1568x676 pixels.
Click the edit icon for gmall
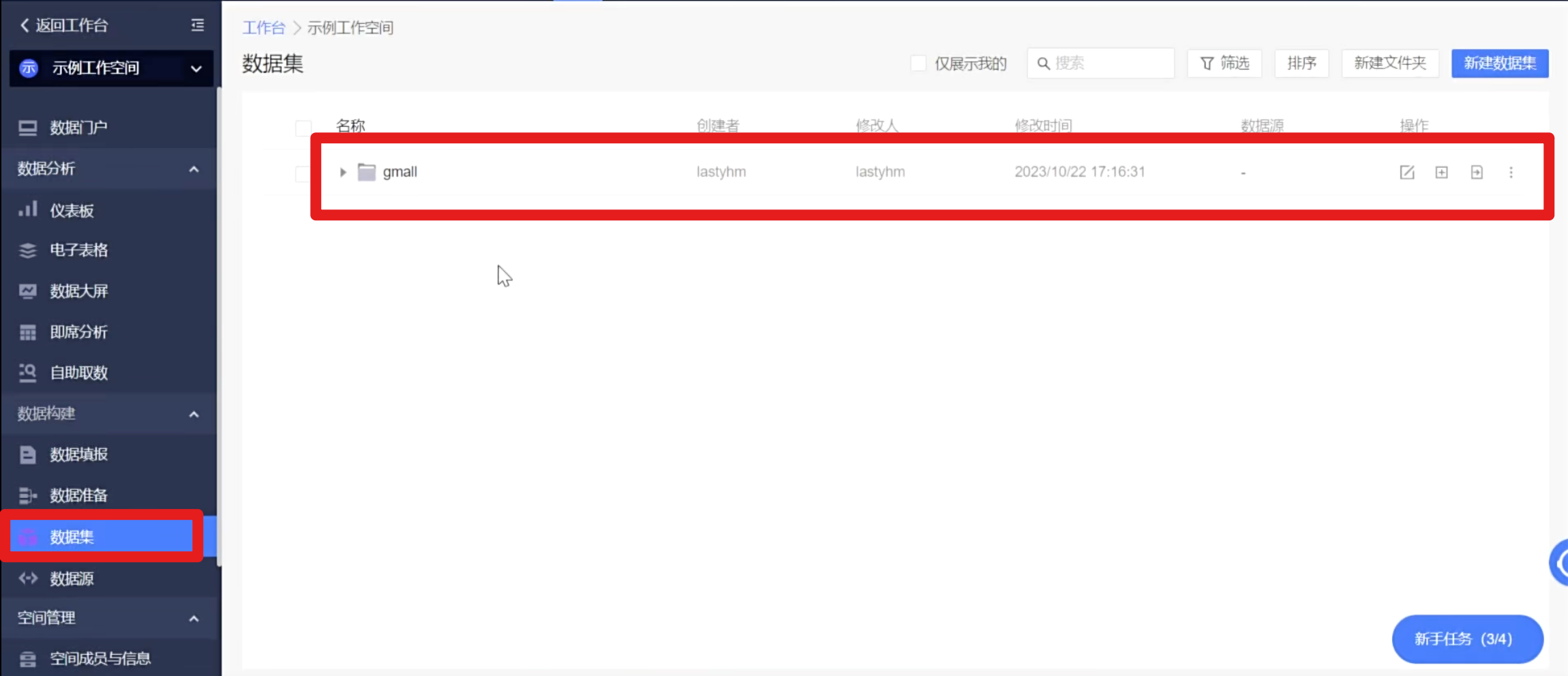(1407, 172)
